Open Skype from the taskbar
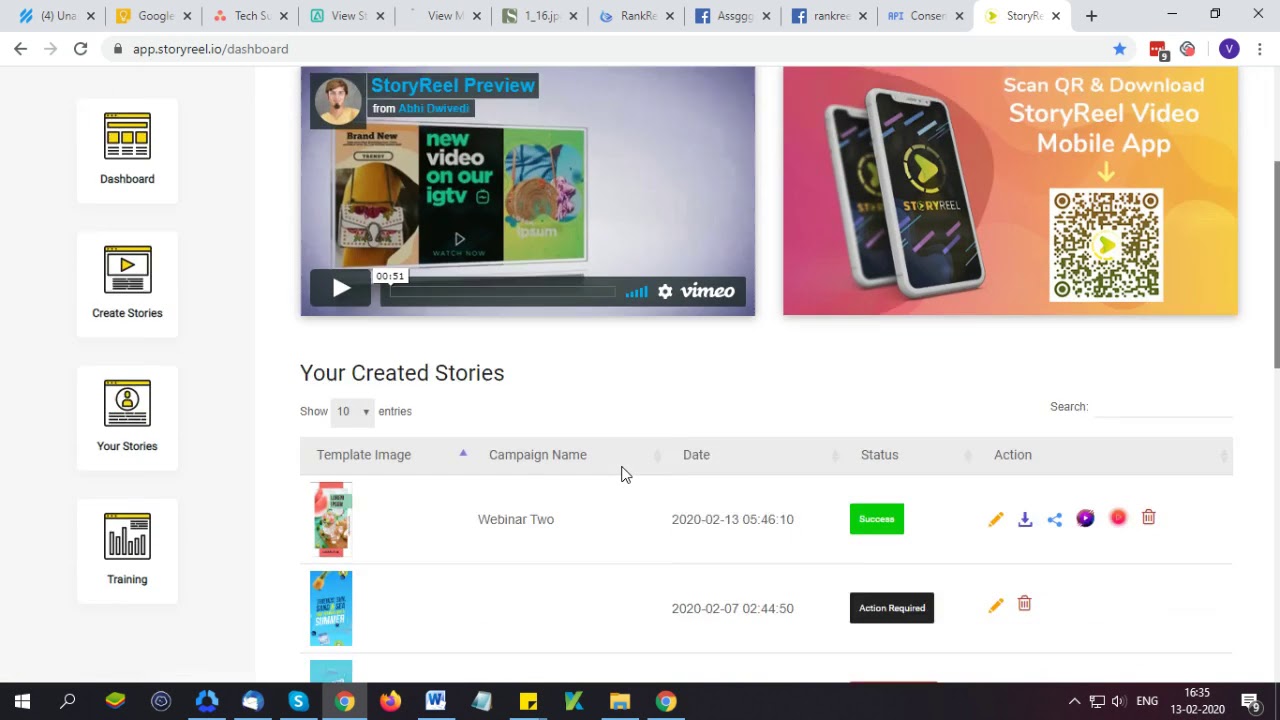This screenshot has height=720, width=1280. coord(298,701)
